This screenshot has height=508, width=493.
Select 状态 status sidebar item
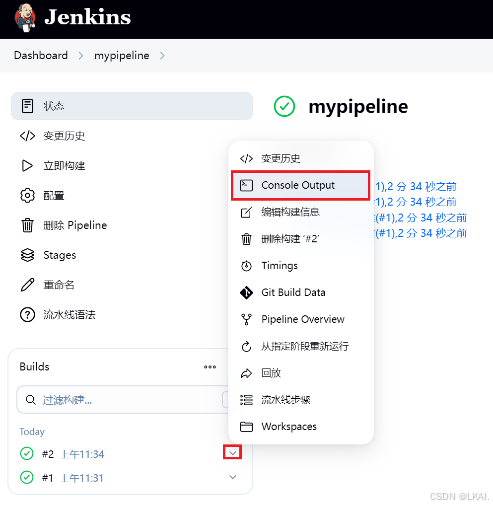pyautogui.click(x=132, y=106)
